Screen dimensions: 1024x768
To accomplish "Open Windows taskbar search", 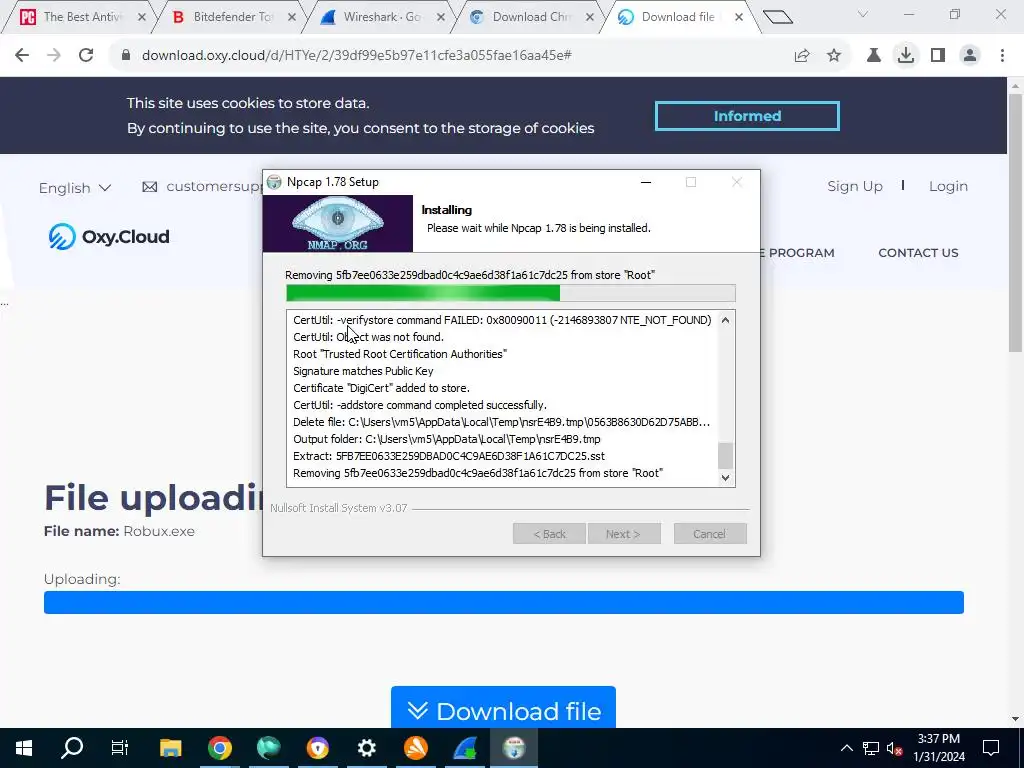I will point(72,748).
